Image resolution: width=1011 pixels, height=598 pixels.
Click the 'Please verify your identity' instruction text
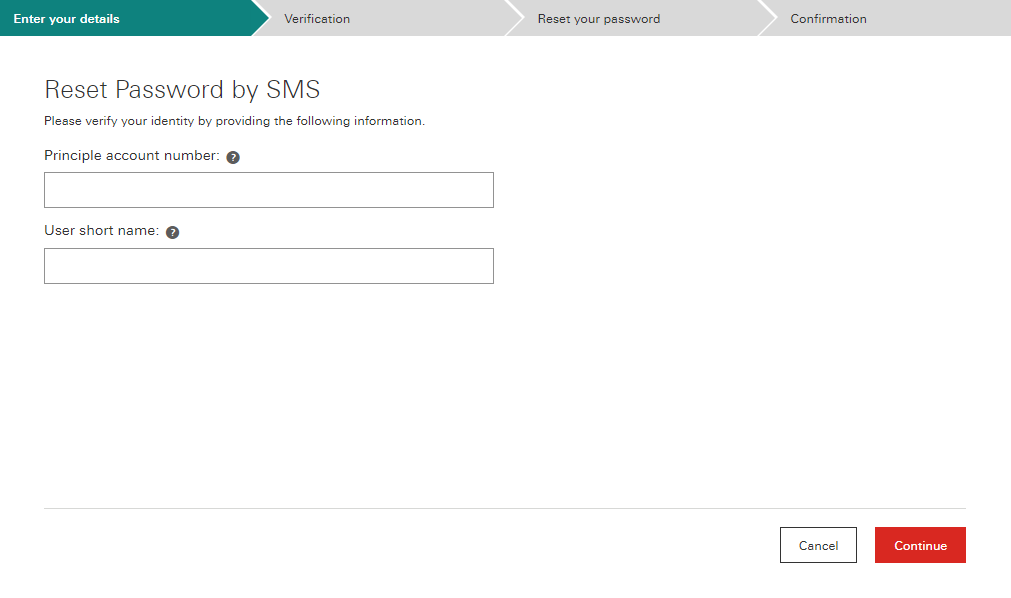234,122
